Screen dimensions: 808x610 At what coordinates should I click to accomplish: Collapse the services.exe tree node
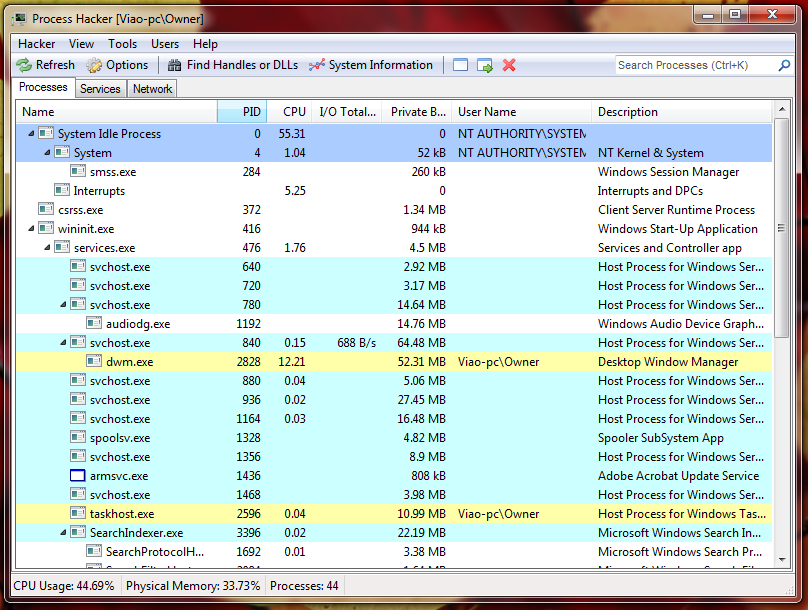(47, 247)
